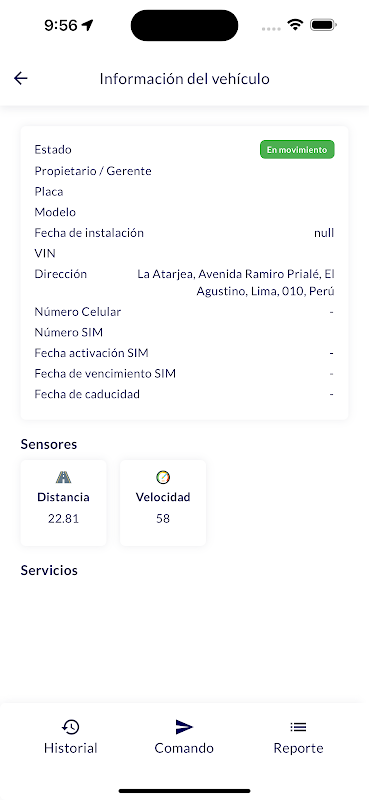369x800 pixels.
Task: Tap the green En movimiento status badge
Action: pyautogui.click(x=297, y=149)
